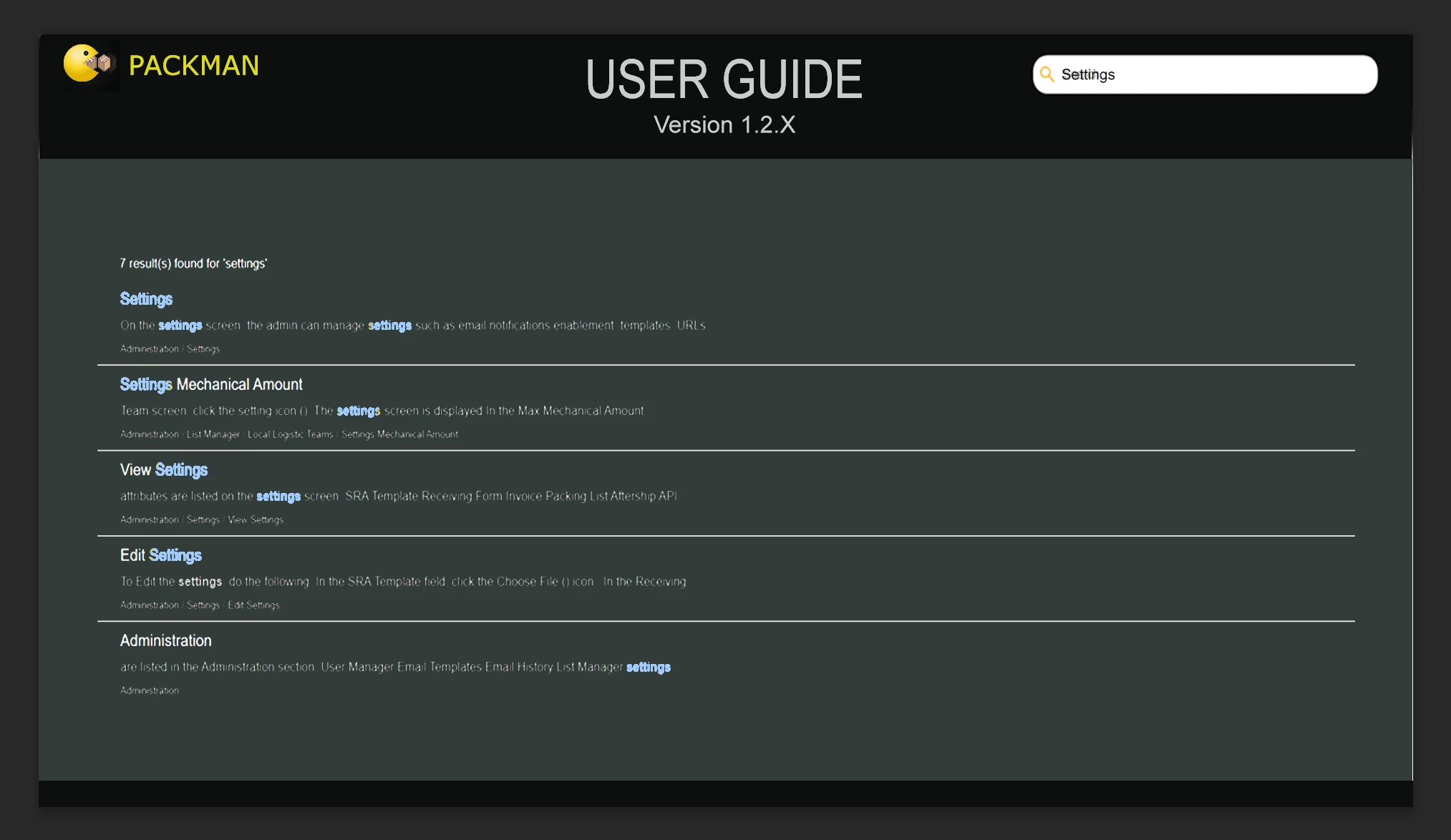Click Version 1.2.X subtitle text
Screen dimensions: 1451x840
(x=724, y=125)
